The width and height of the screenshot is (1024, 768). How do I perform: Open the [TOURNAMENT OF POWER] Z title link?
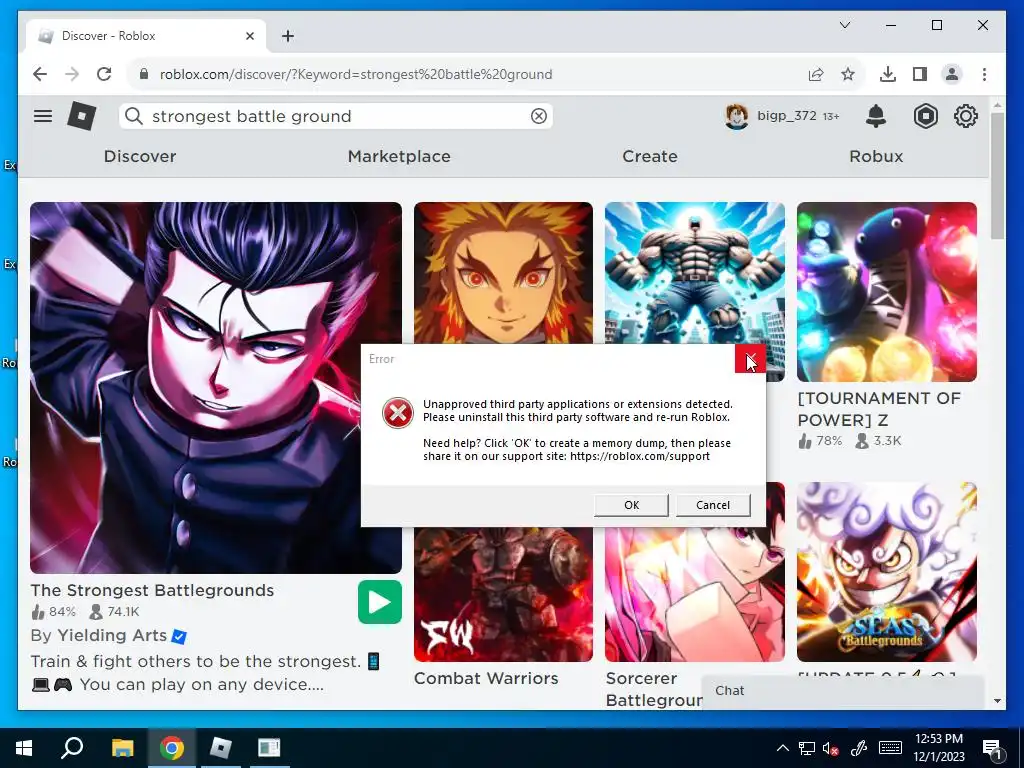879,409
